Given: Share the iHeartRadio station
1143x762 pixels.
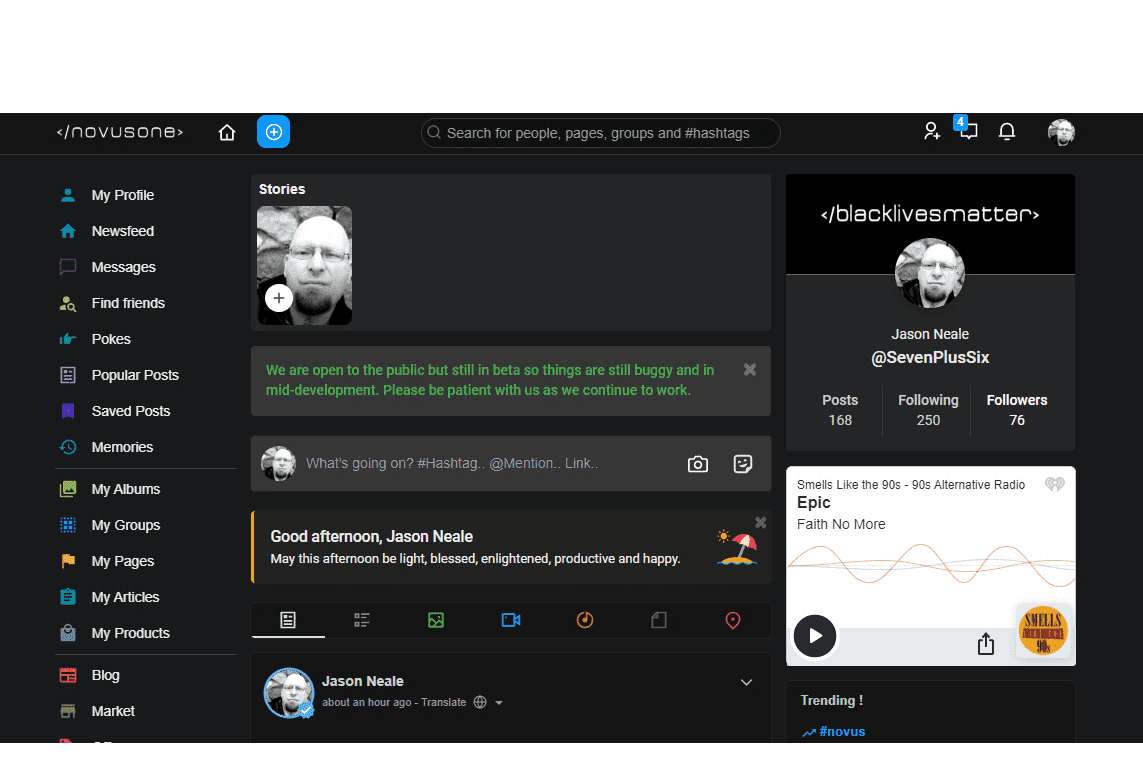Looking at the screenshot, I should click(x=986, y=644).
